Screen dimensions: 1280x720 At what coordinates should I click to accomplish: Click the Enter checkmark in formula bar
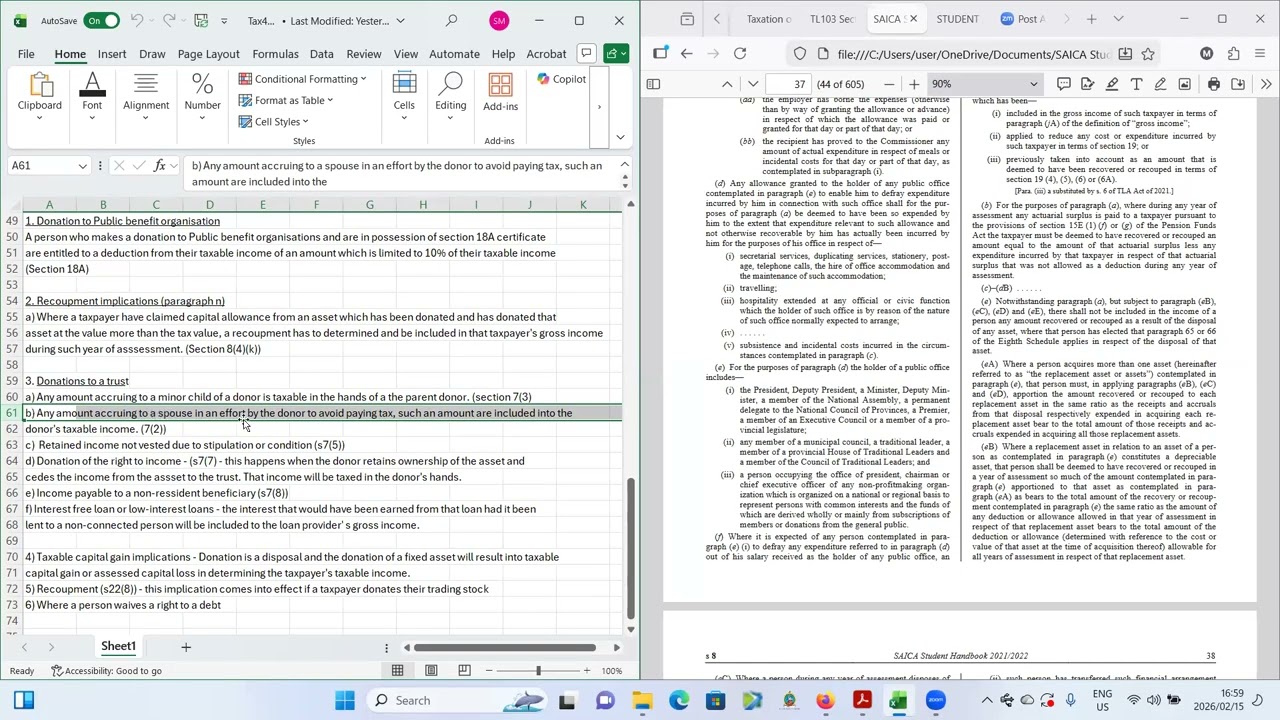tap(137, 166)
